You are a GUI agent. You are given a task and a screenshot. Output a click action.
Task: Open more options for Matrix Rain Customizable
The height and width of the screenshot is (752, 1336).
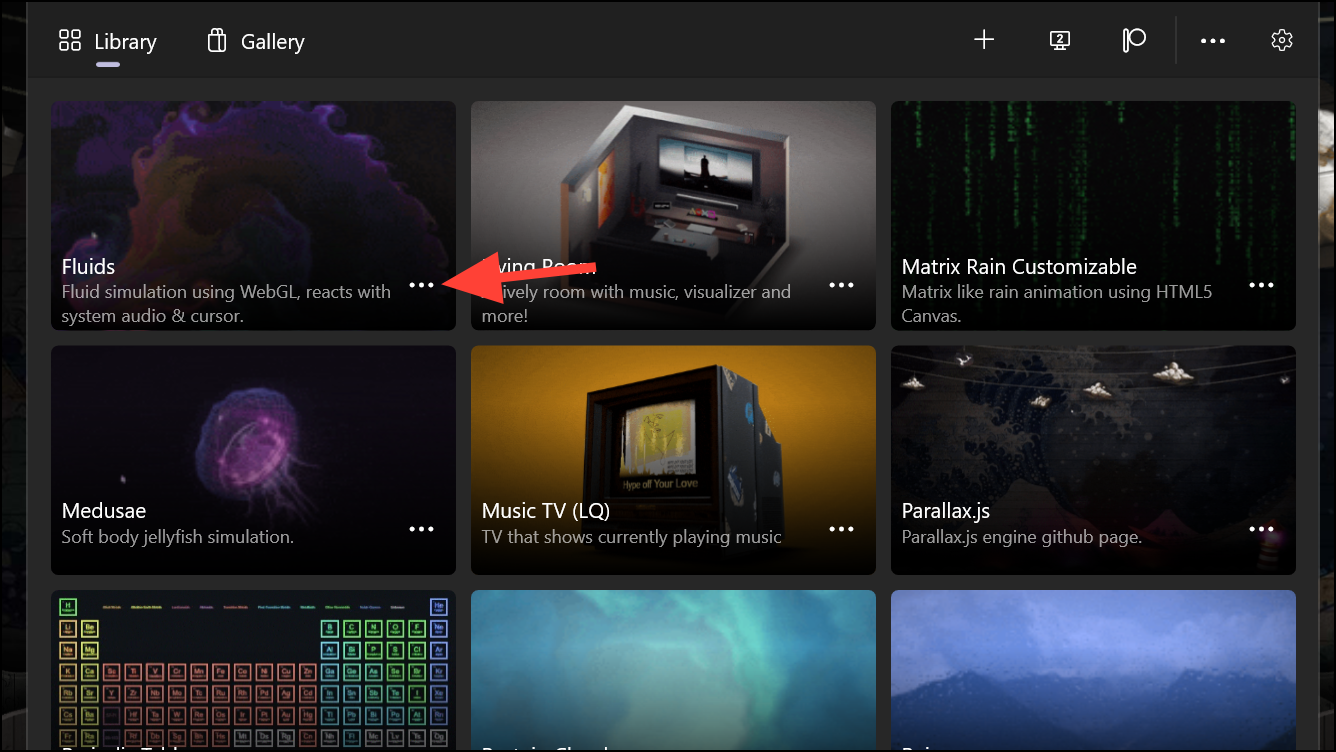click(1262, 285)
